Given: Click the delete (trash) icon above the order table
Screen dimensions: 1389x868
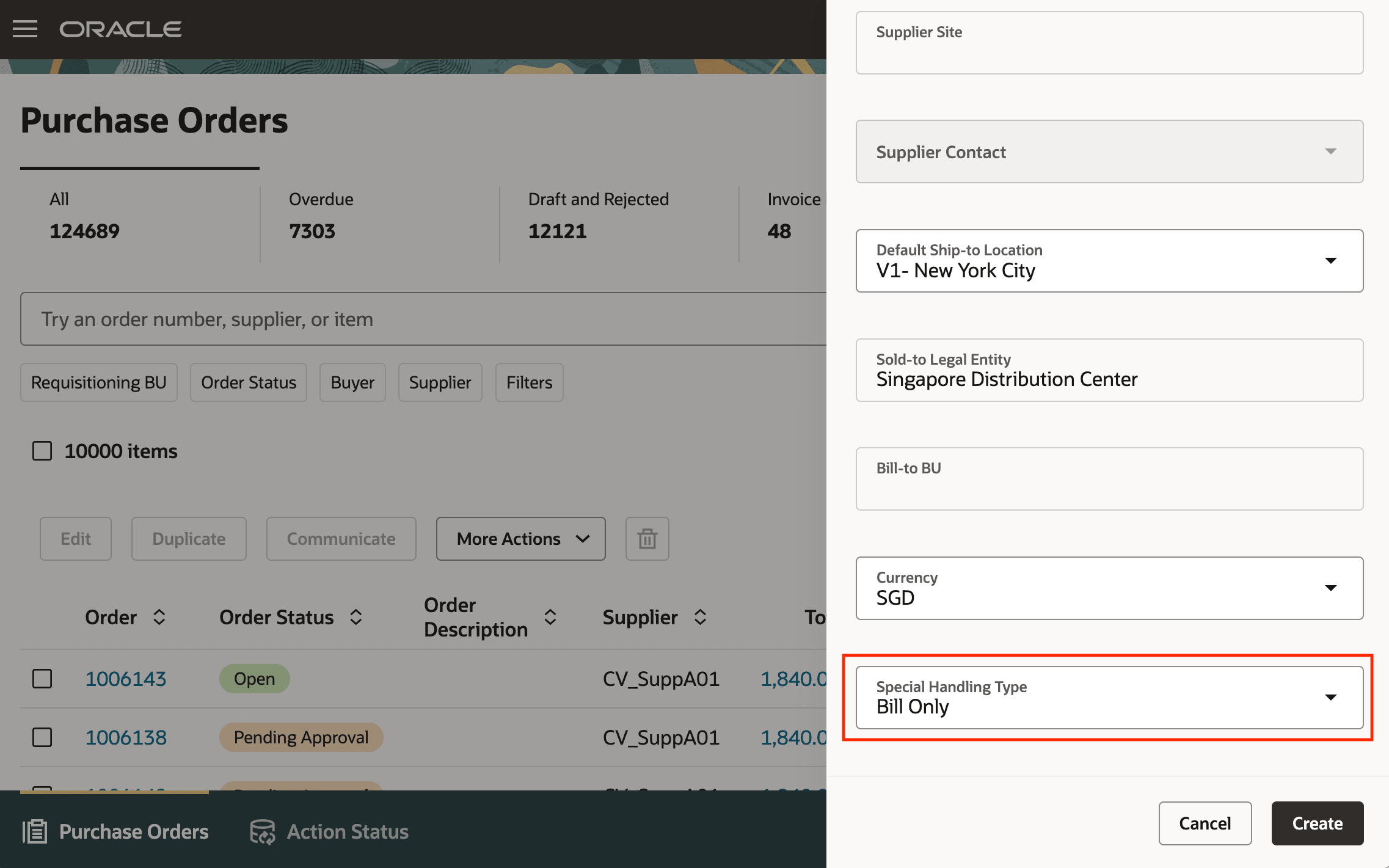Looking at the screenshot, I should 647,539.
